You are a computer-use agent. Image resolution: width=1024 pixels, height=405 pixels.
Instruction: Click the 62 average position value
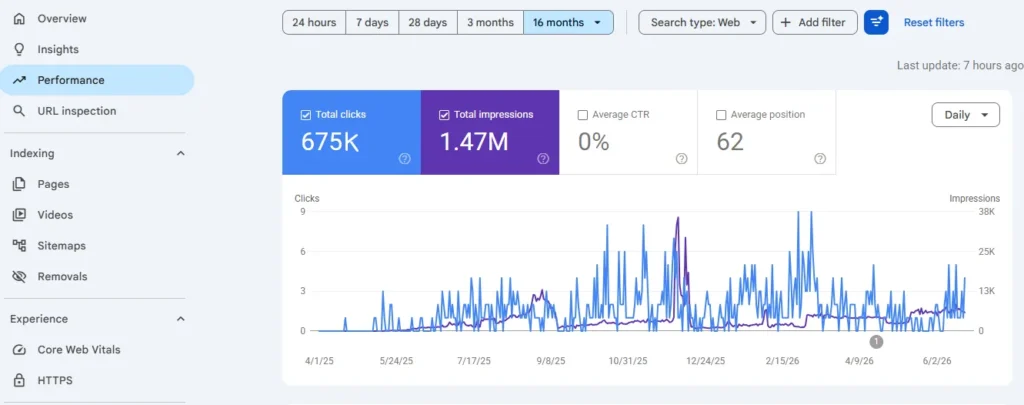pyautogui.click(x=730, y=142)
